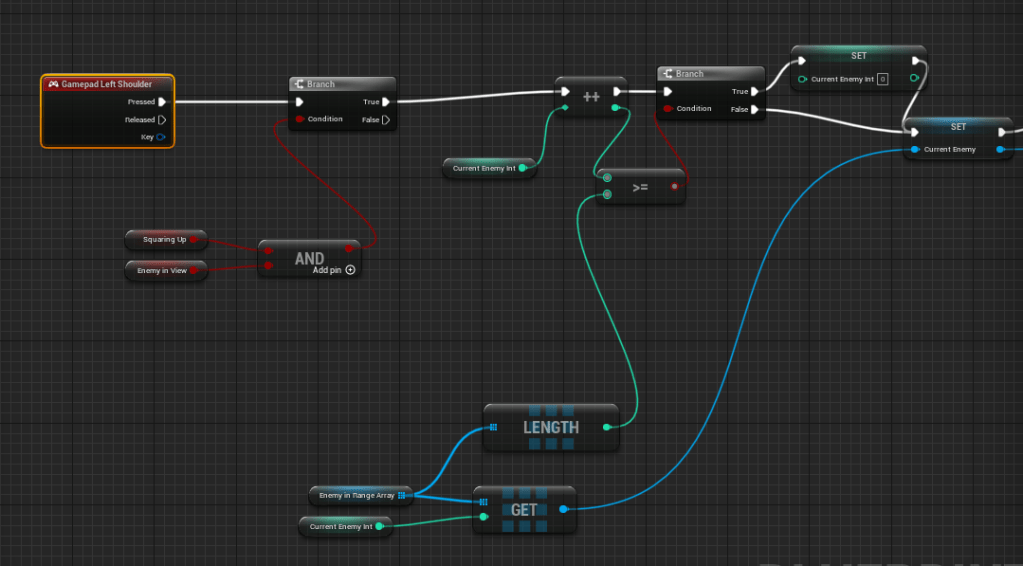1023x566 pixels.
Task: Click the green output pin on LENGTH node
Action: 606,427
